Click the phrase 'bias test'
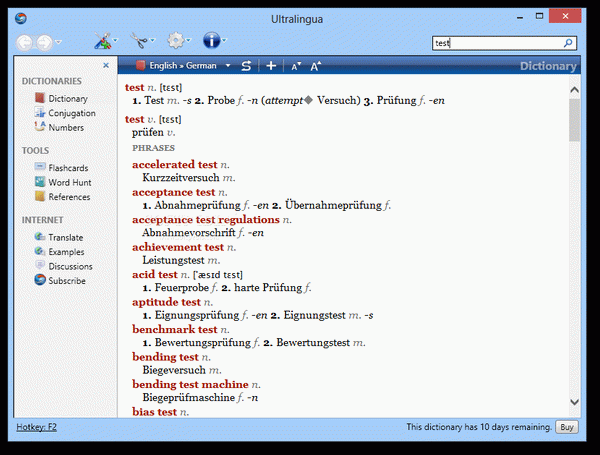The image size is (600, 455). (x=155, y=412)
